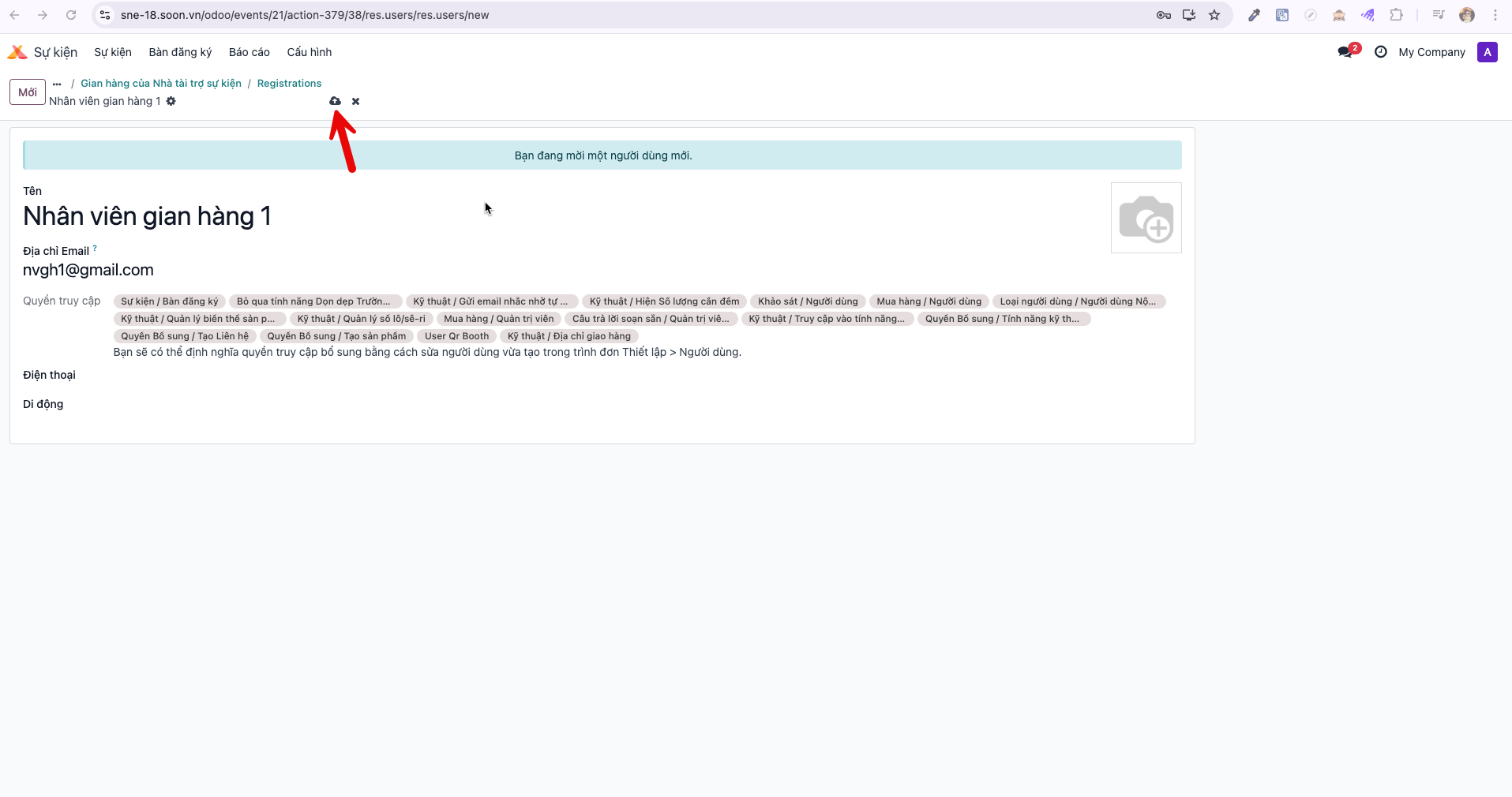1512x797 pixels.
Task: Open the Chrome profile avatar
Action: tap(1467, 15)
